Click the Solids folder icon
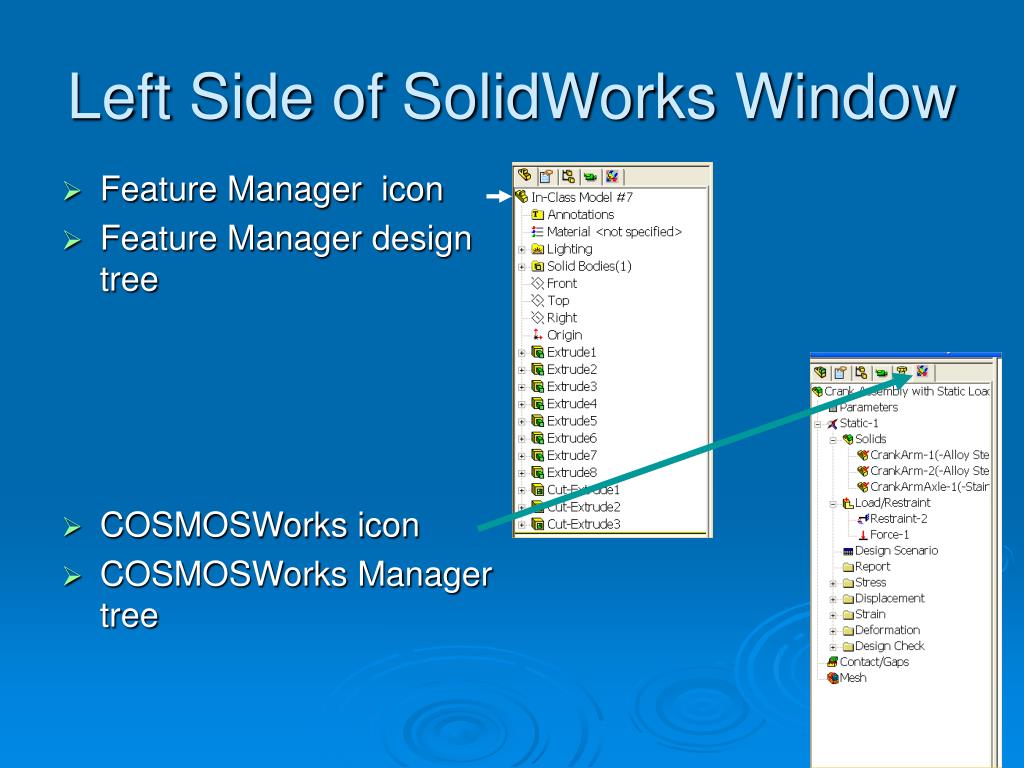 pyautogui.click(x=848, y=439)
